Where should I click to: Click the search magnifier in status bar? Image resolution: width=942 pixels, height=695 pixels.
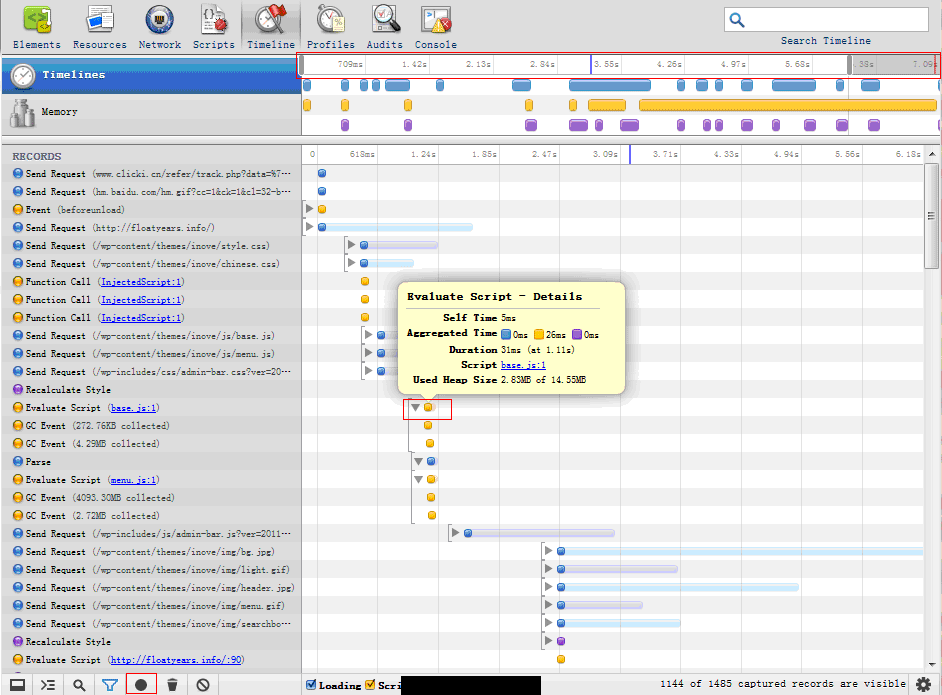pos(79,685)
